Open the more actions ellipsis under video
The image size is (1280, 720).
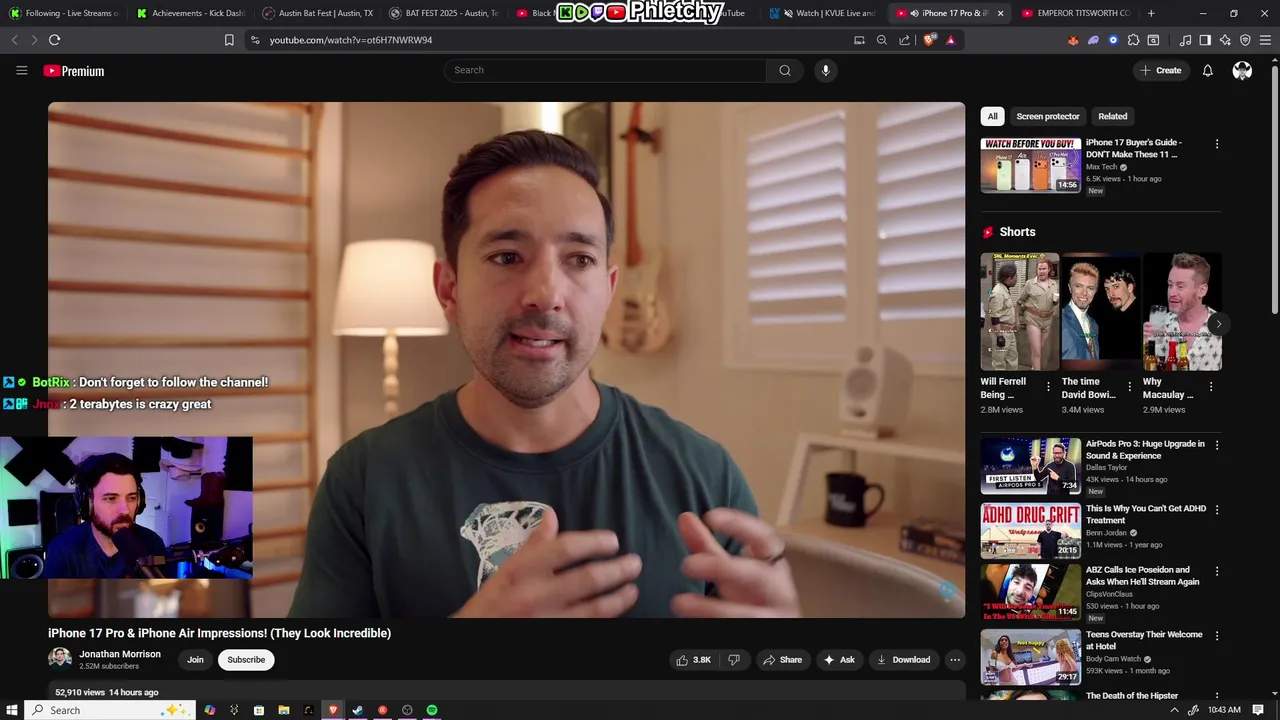(x=955, y=660)
